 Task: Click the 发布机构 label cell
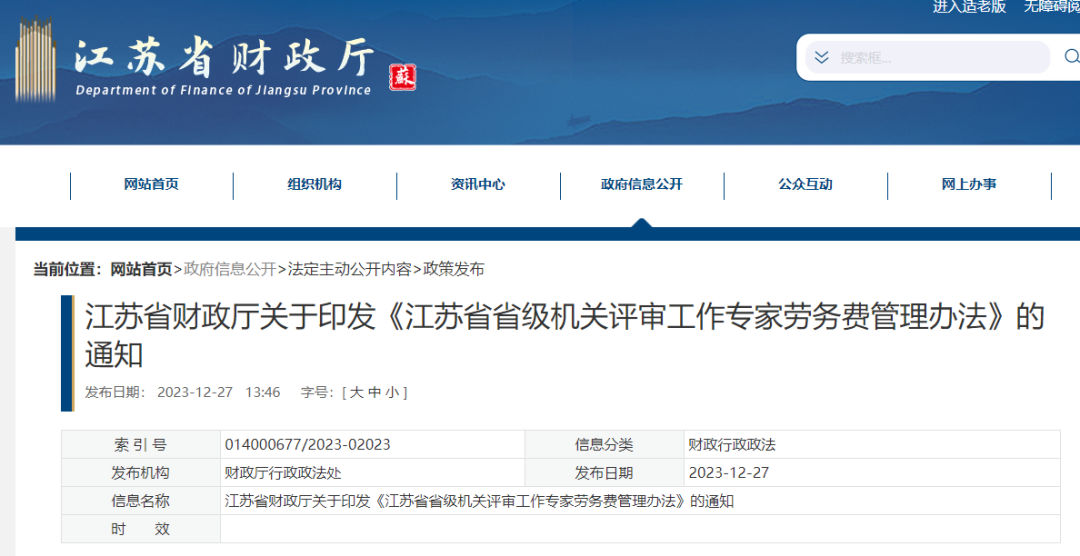(x=141, y=473)
